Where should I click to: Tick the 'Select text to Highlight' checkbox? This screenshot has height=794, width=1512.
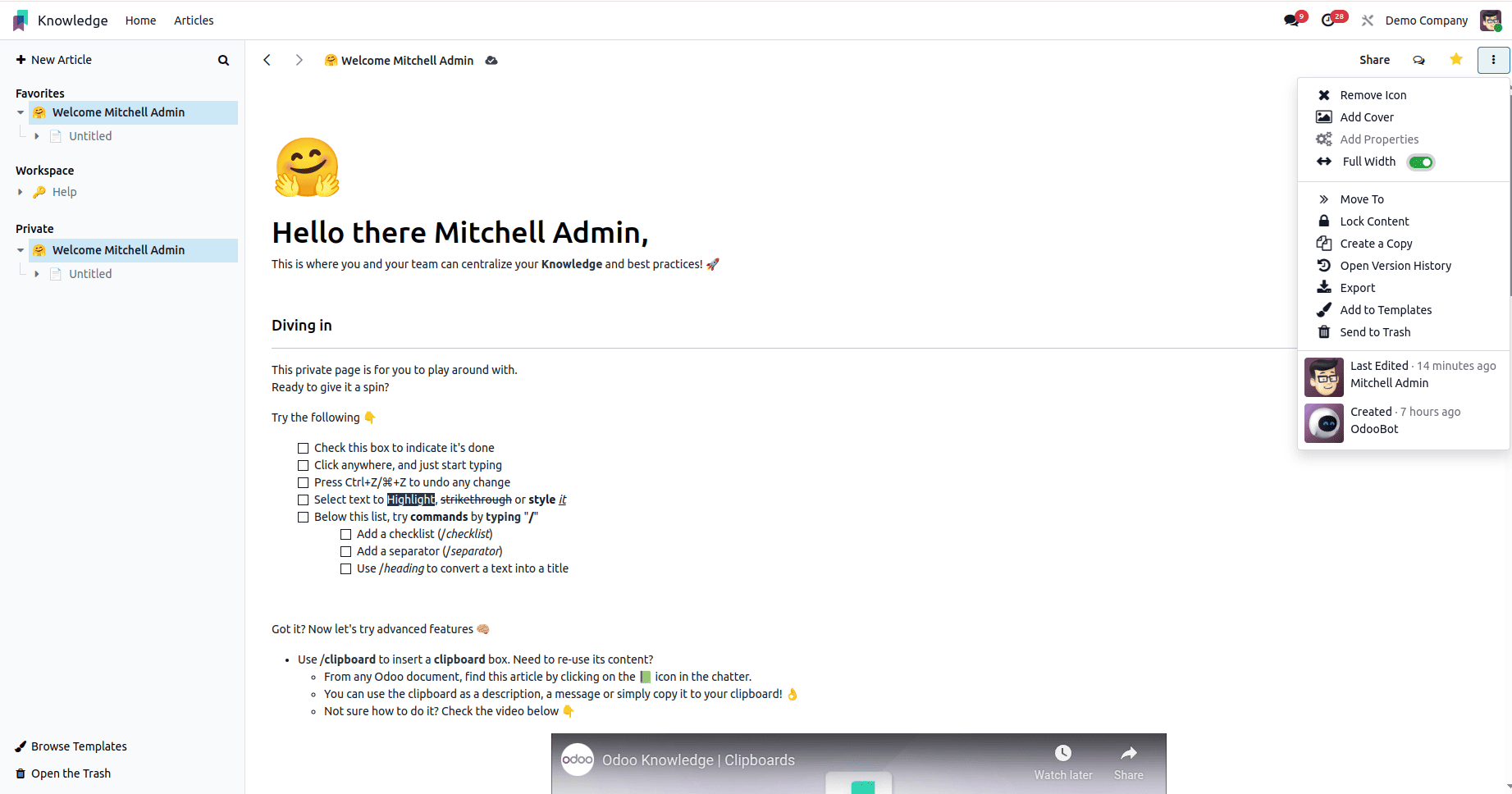click(304, 500)
